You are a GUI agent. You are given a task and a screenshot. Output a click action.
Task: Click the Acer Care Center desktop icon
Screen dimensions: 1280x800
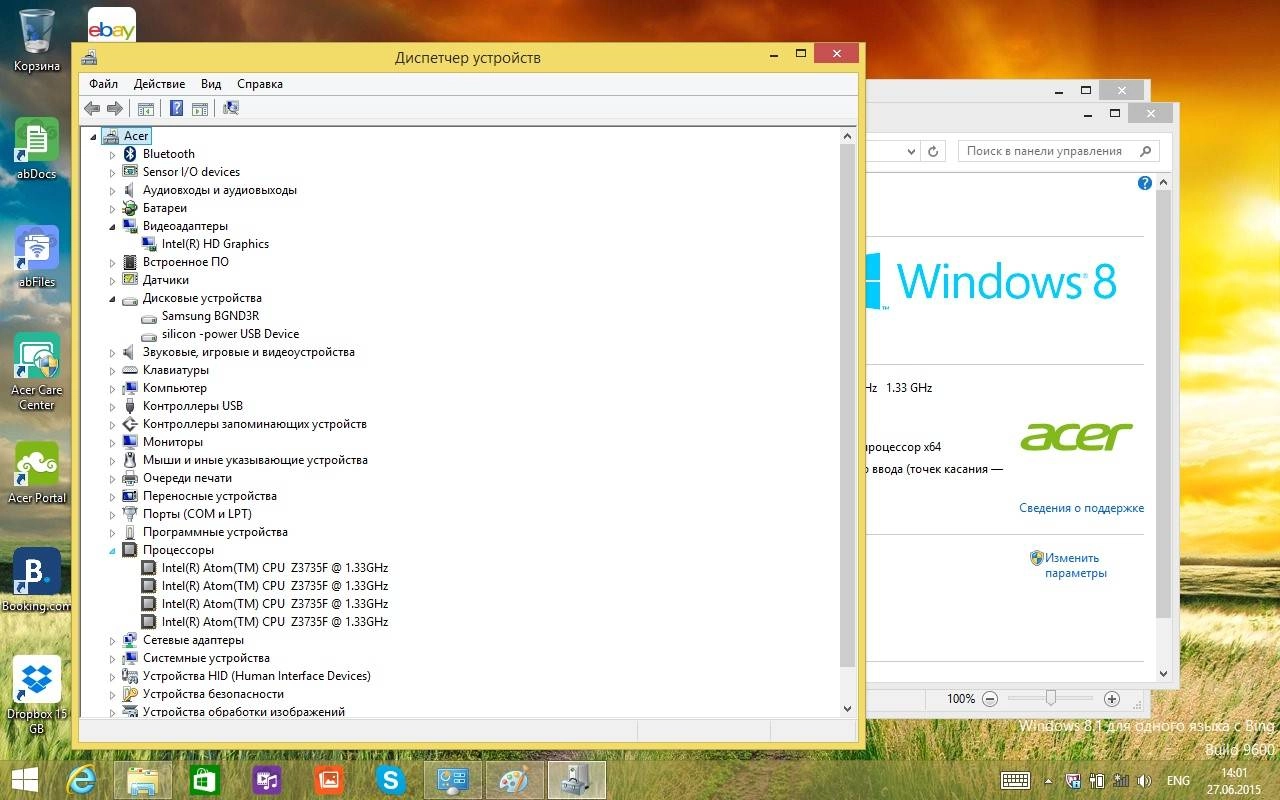(37, 371)
